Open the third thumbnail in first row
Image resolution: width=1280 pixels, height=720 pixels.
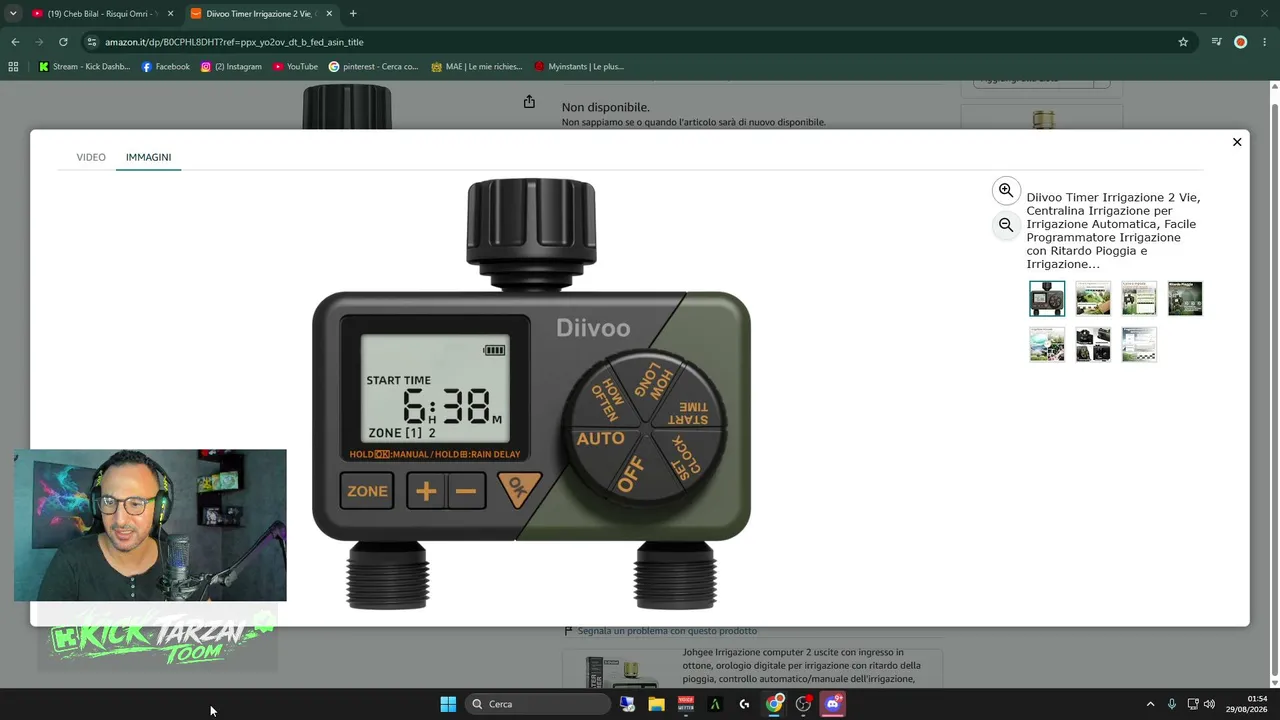pos(1139,298)
